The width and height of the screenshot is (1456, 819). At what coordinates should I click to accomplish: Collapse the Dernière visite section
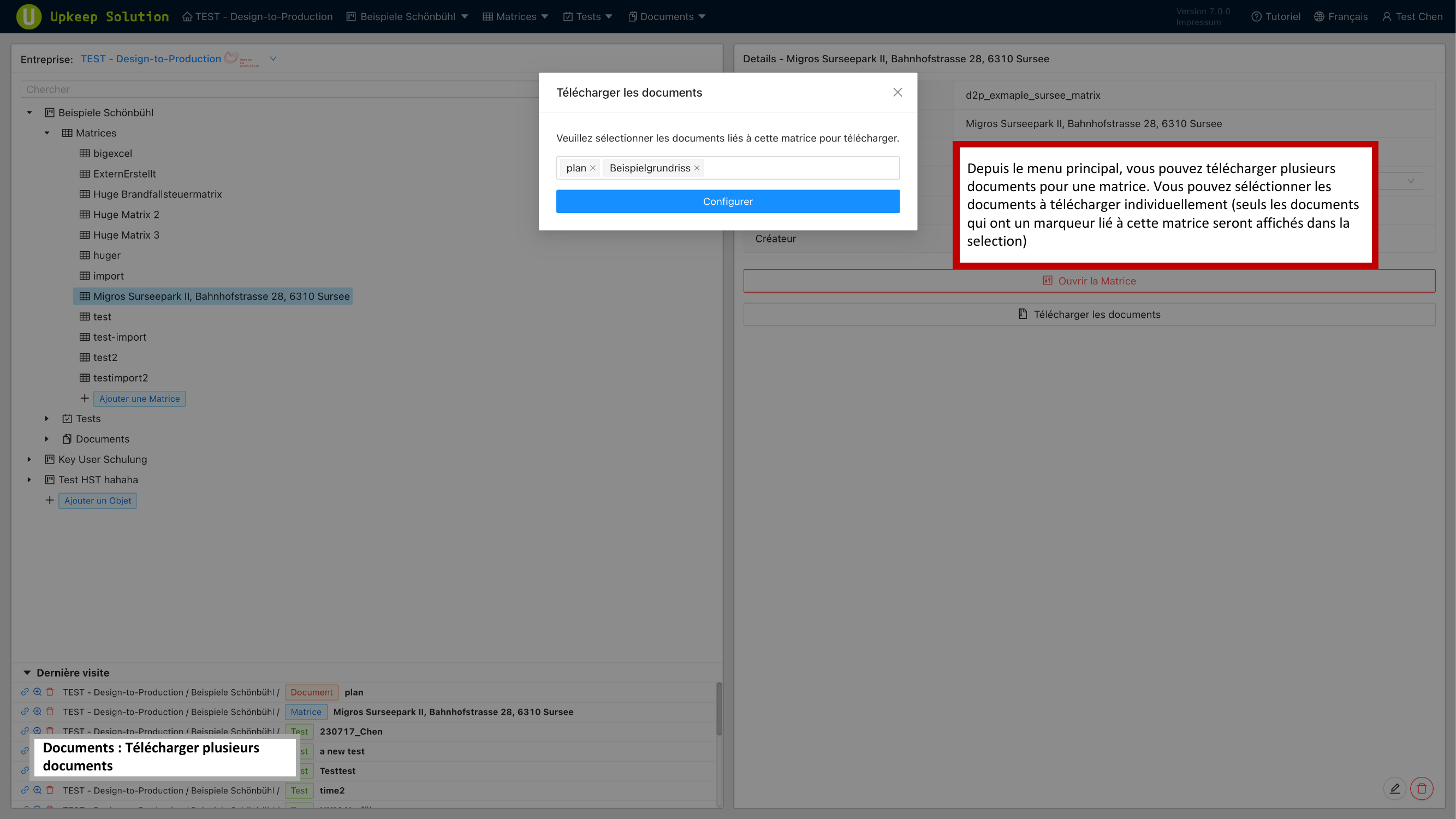tap(27, 673)
